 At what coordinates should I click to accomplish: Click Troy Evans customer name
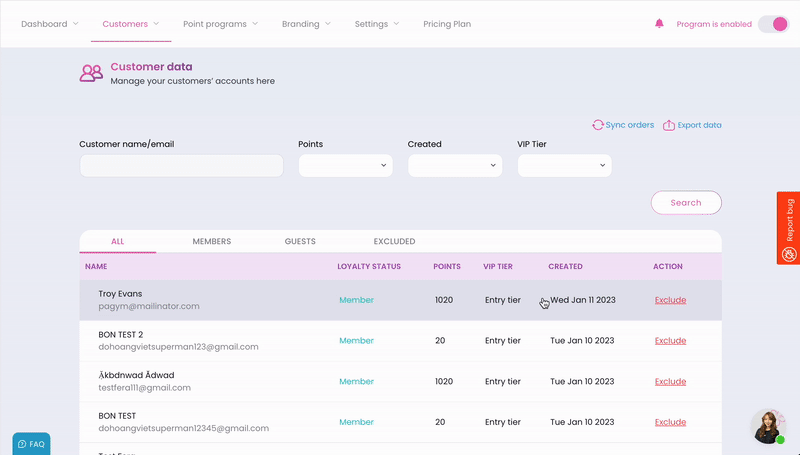120,294
